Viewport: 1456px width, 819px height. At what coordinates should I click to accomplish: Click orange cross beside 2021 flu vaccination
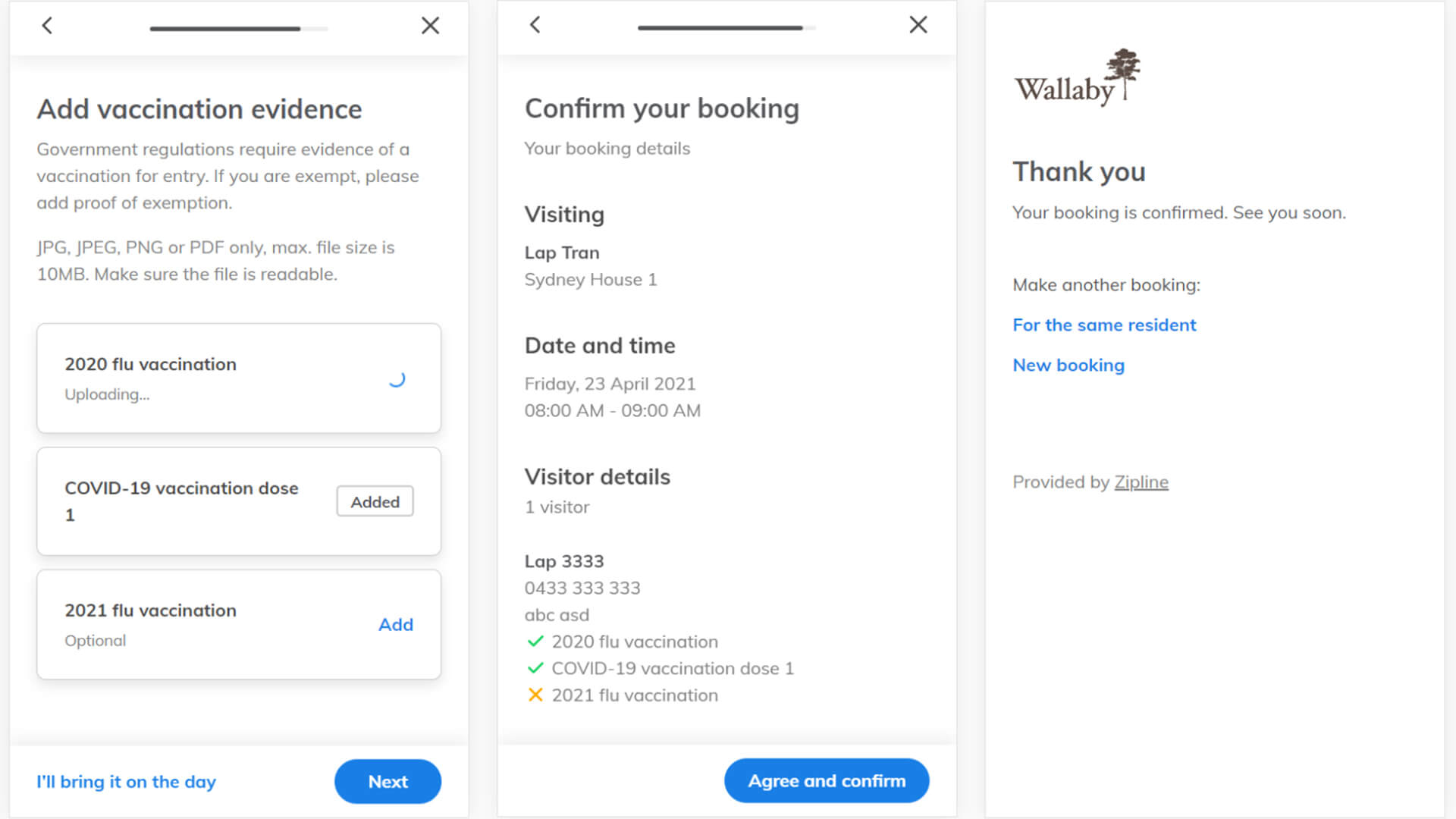tap(535, 695)
